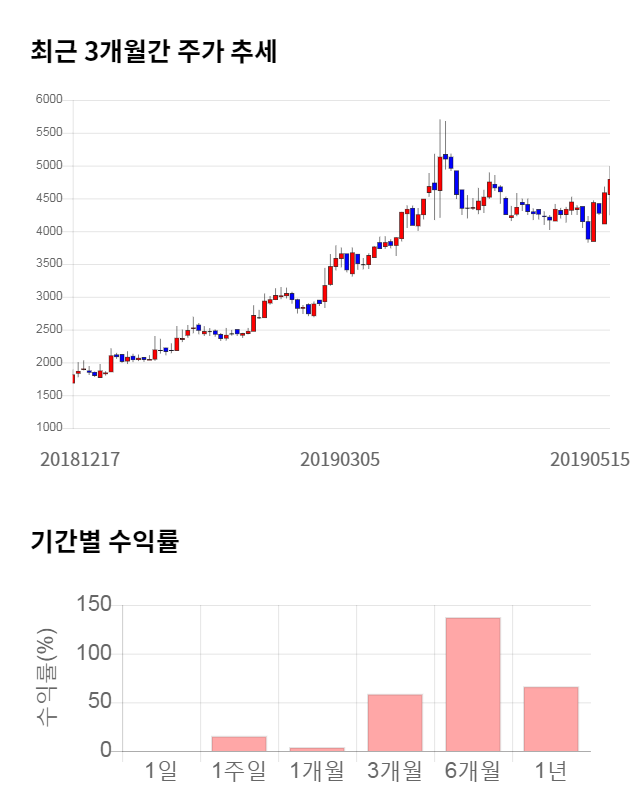640x810 pixels.
Task: Click the 6개월 return bar
Action: point(472,684)
